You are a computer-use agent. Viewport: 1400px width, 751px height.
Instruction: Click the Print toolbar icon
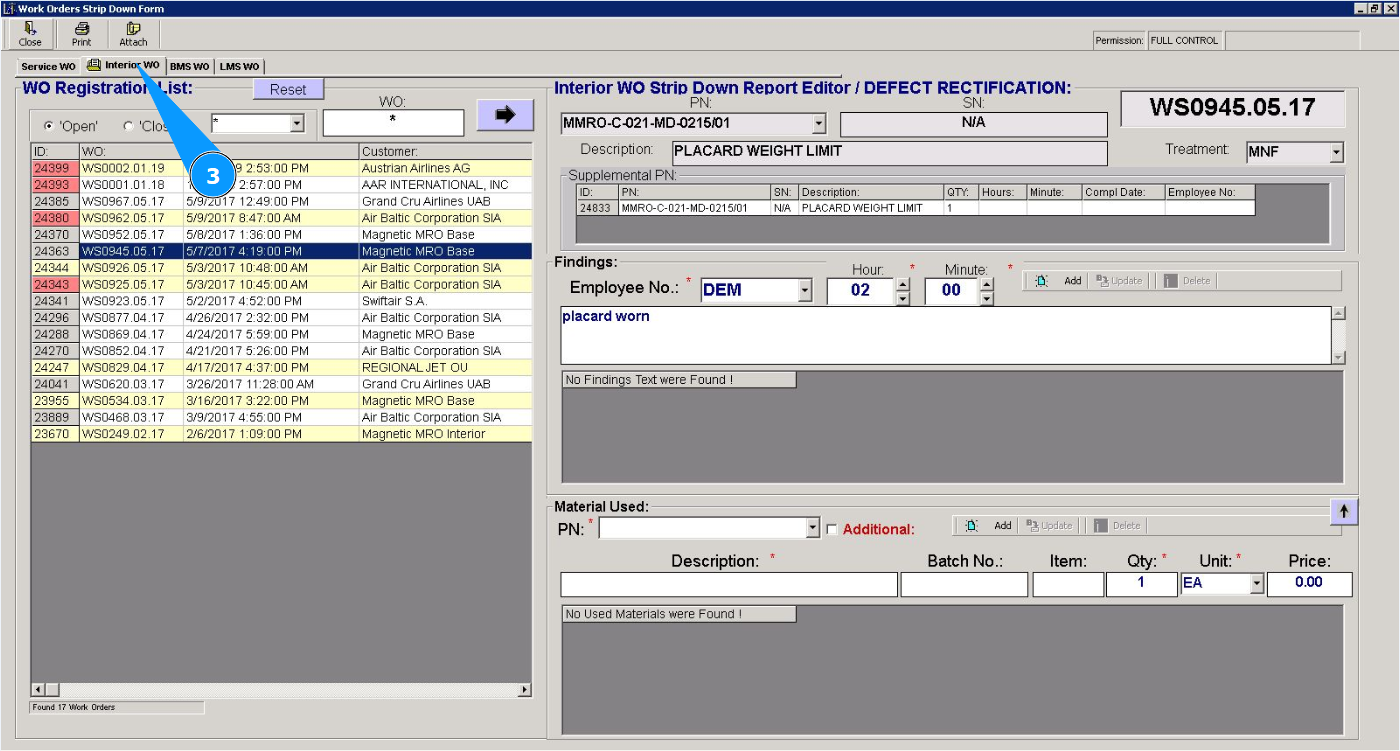[x=82, y=34]
